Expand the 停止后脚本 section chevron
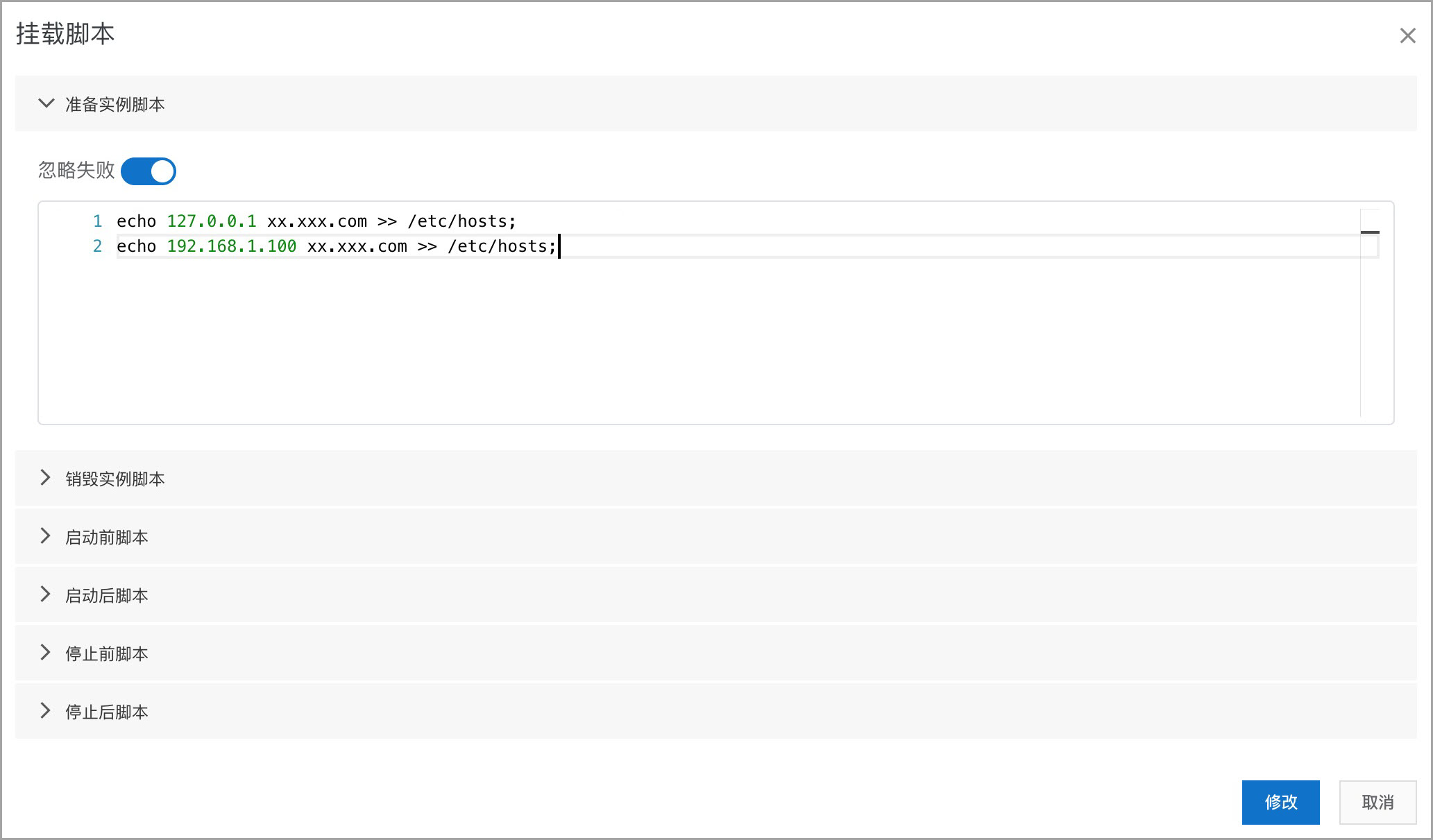Screen dimensions: 1433x840 (x=45, y=710)
